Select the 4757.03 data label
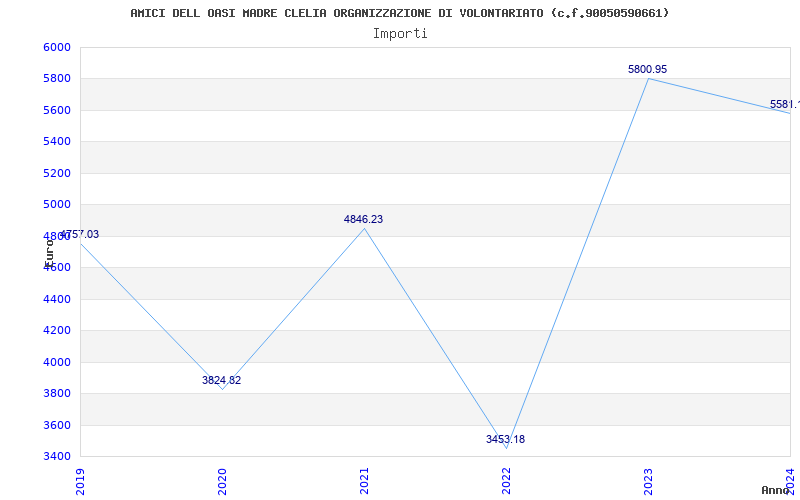 tap(80, 235)
